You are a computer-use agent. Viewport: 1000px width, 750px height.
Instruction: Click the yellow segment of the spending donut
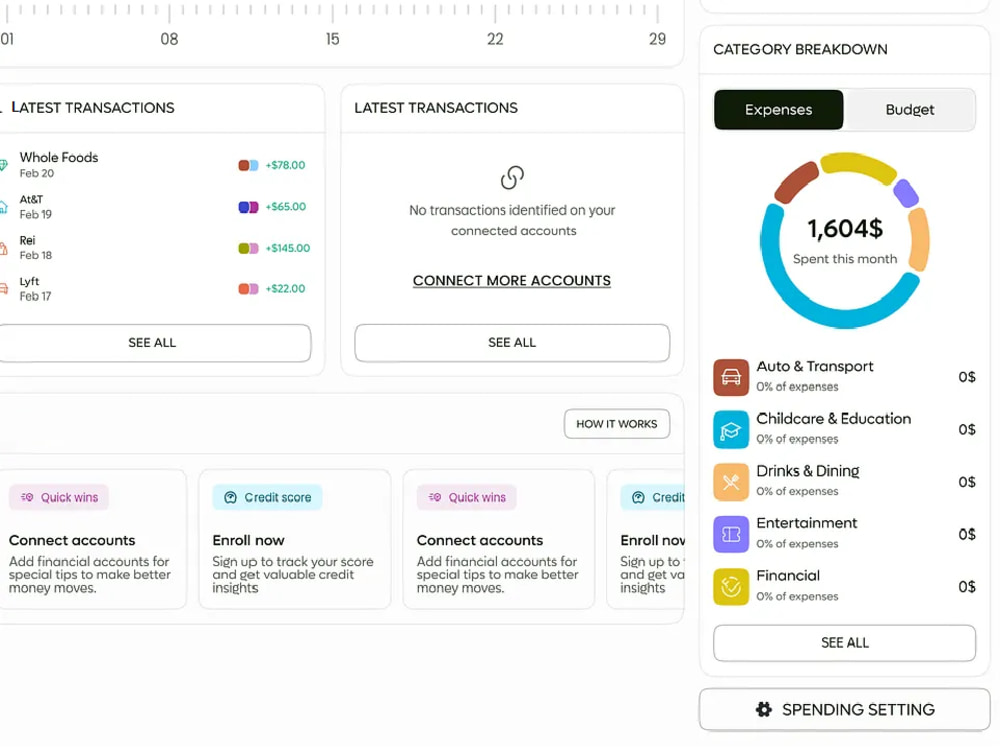point(860,164)
